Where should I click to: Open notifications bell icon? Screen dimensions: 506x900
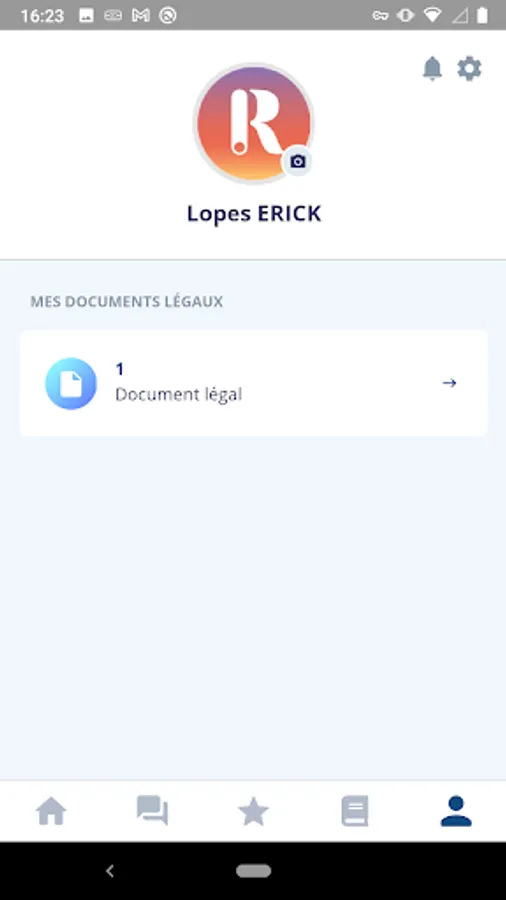click(433, 69)
